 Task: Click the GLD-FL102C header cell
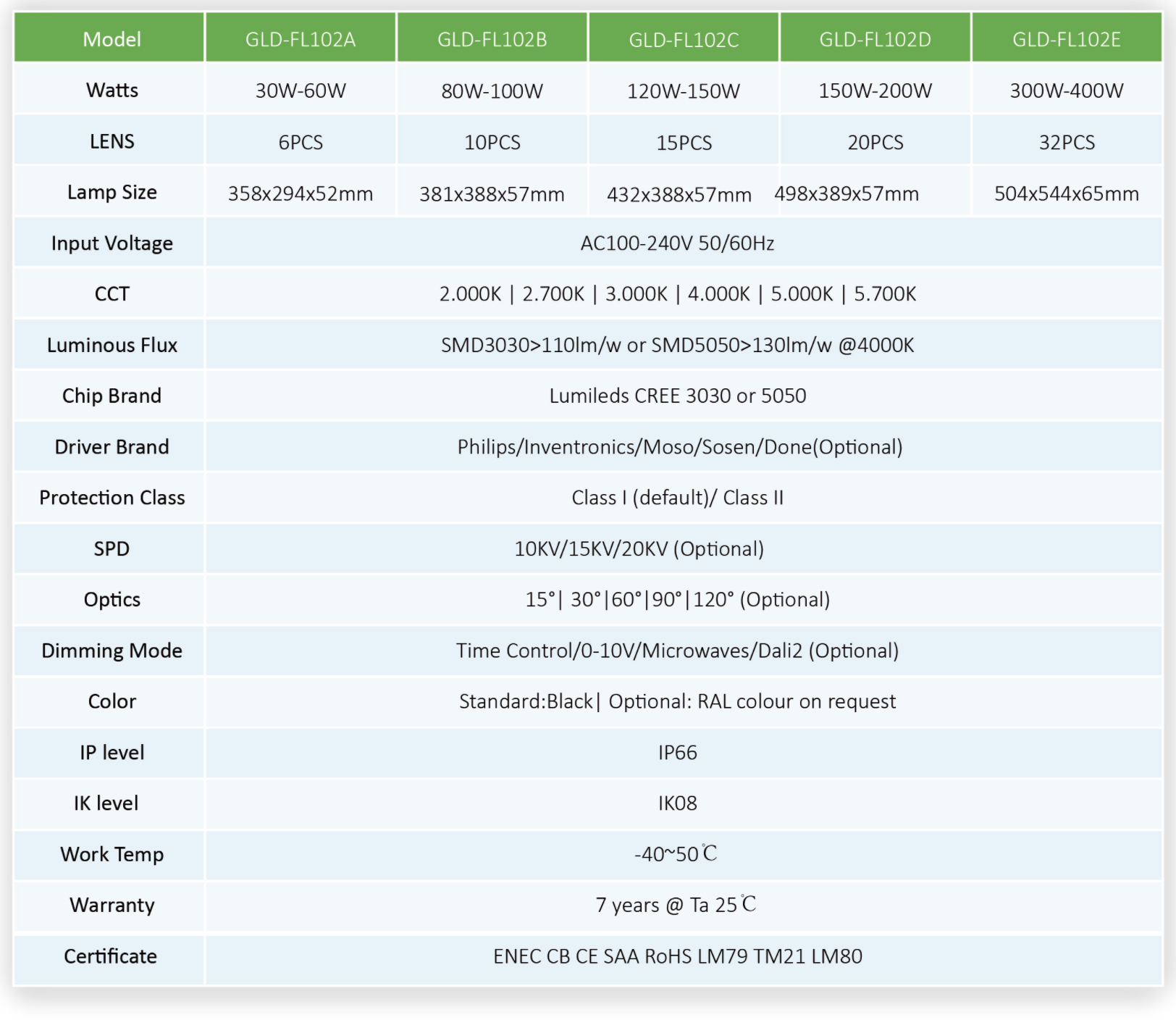(684, 39)
